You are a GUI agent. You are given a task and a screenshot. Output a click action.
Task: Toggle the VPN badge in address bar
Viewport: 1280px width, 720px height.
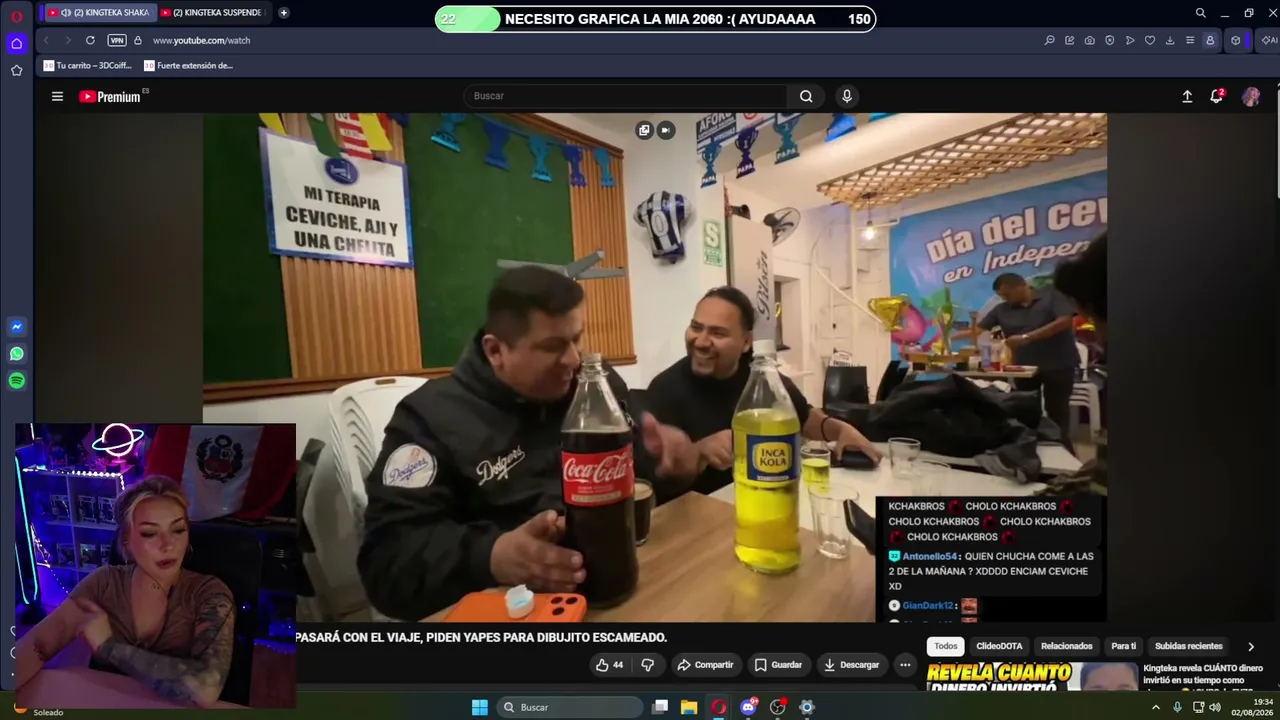tap(117, 40)
